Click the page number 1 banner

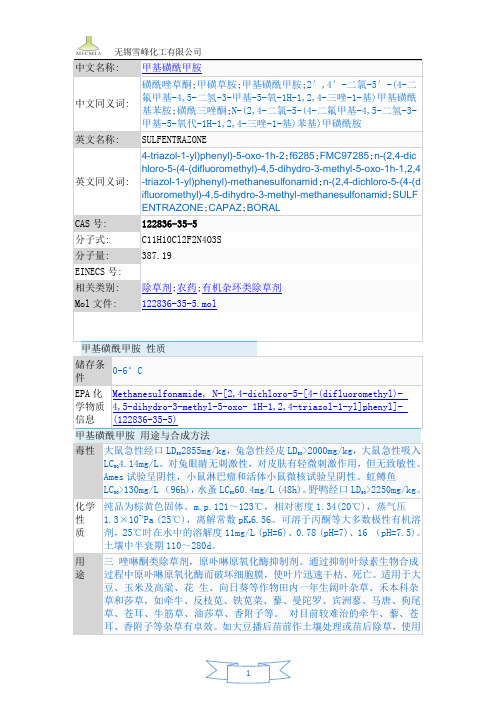click(248, 672)
